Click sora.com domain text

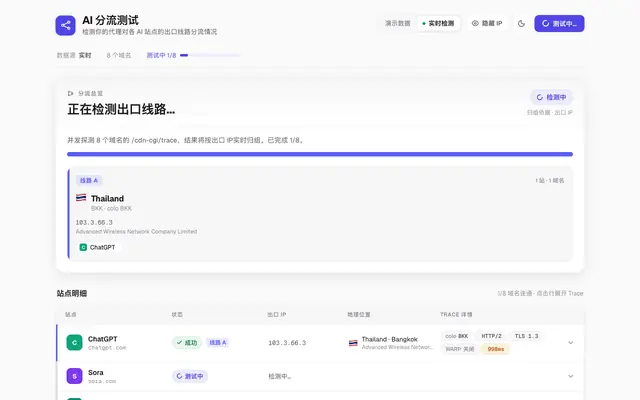click(x=102, y=381)
